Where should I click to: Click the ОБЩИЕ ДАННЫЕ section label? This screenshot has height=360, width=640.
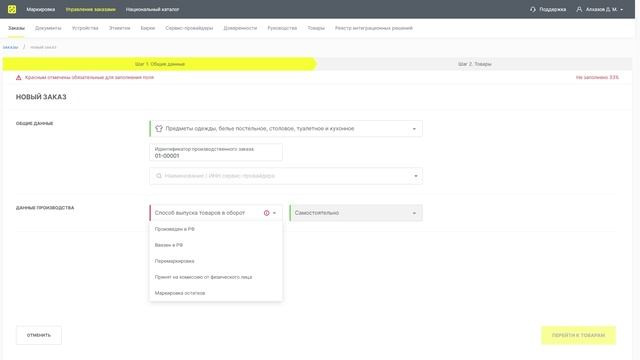(34, 123)
